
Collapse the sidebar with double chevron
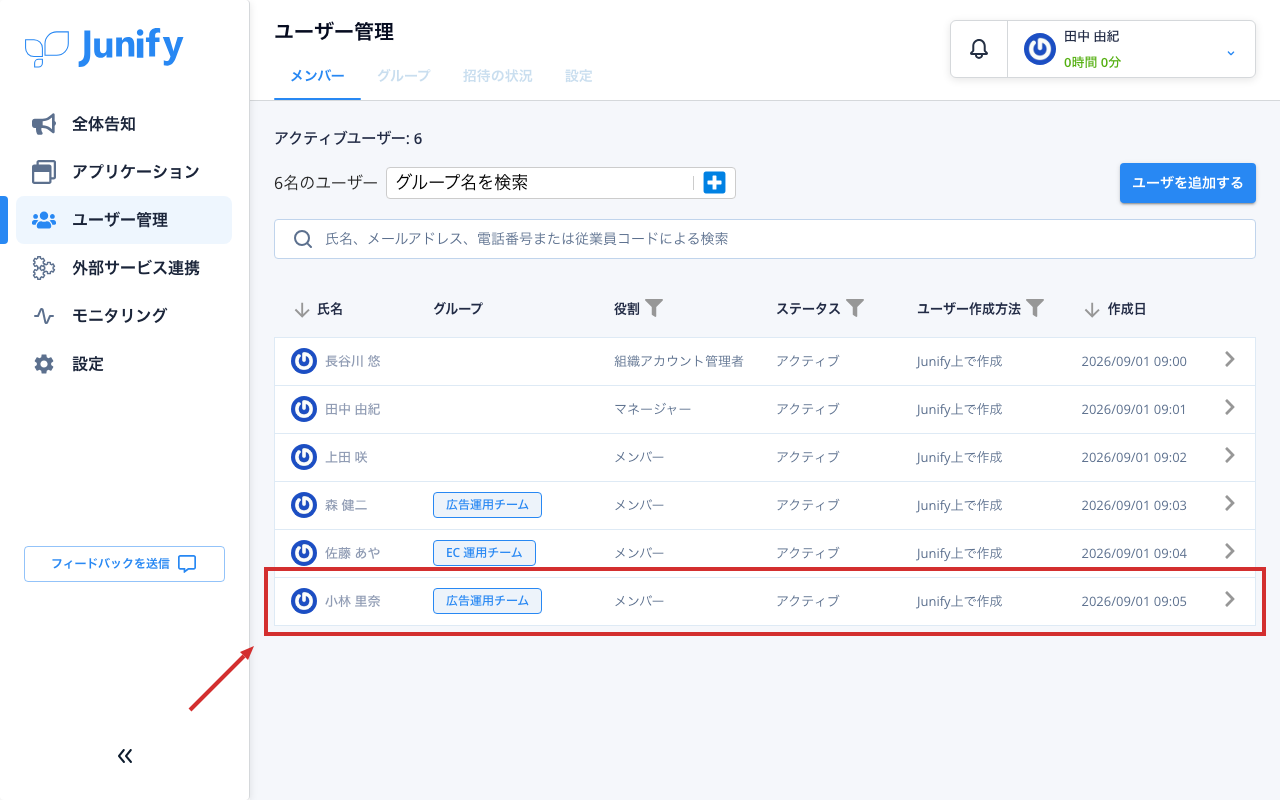point(125,756)
